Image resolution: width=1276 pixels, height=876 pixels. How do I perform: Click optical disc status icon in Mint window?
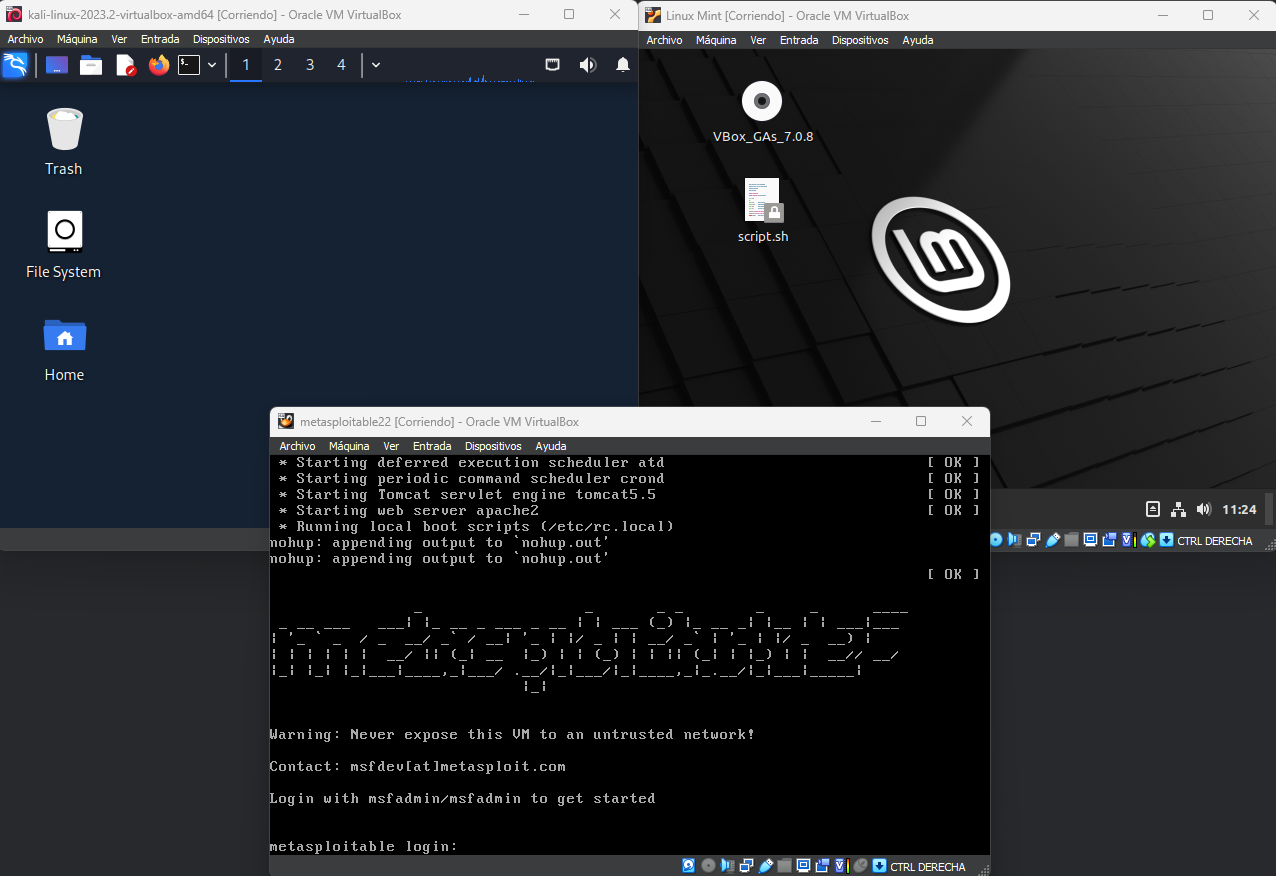(996, 540)
